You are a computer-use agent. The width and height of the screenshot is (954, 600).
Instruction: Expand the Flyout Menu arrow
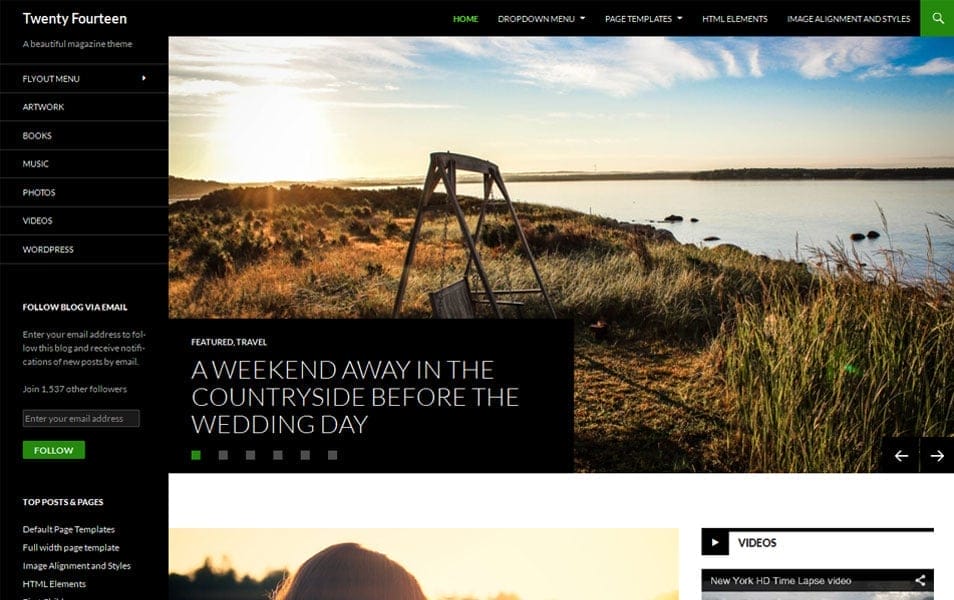pos(144,78)
